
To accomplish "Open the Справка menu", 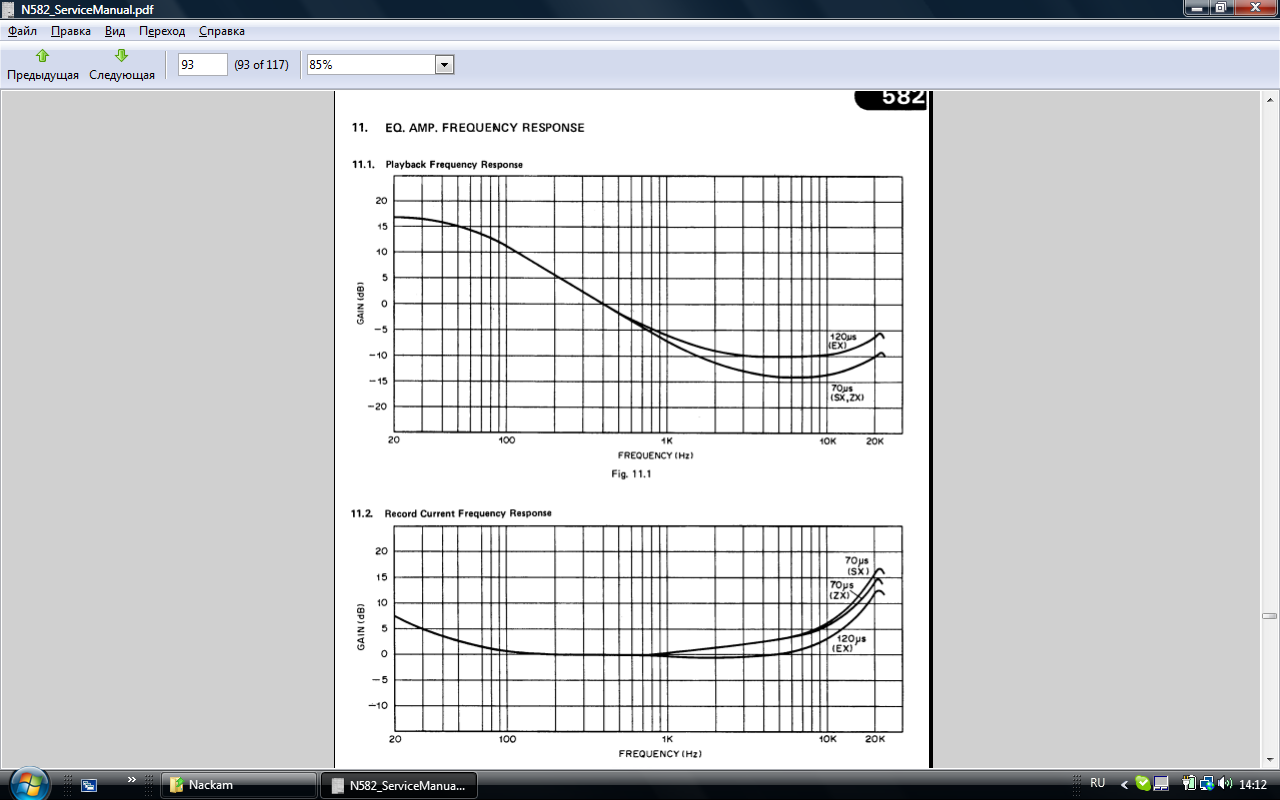I will coord(221,31).
